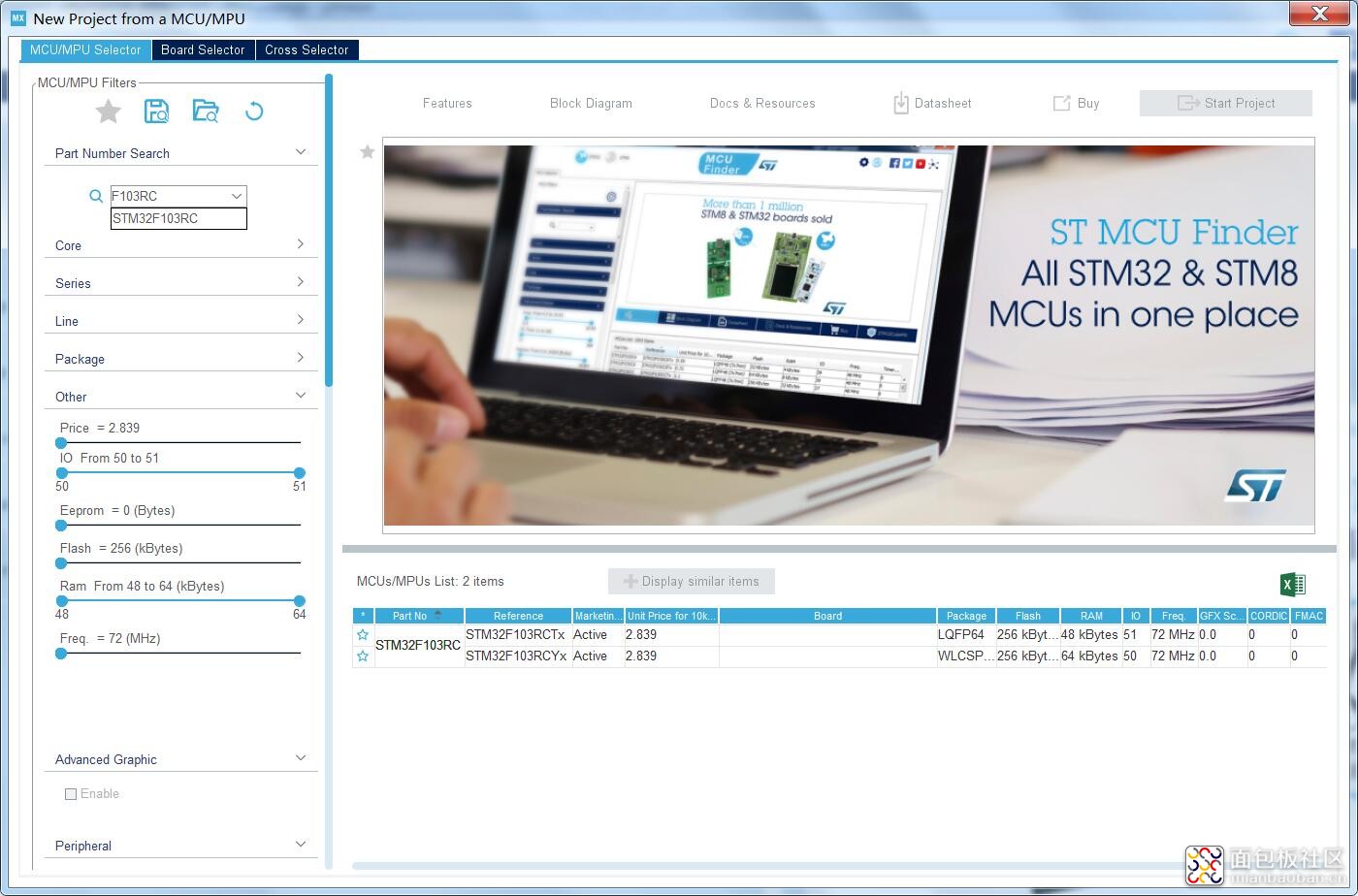Screen dimensions: 1358x896
Task: Click the Freq. slider handle
Action: pyautogui.click(x=61, y=654)
